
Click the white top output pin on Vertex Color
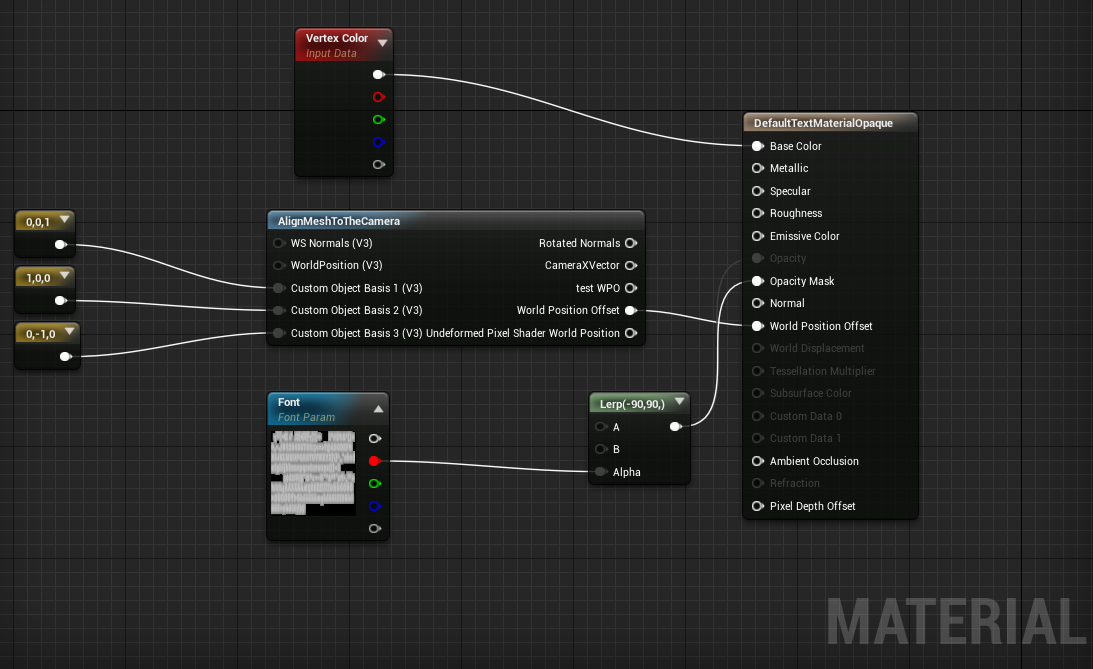378,73
